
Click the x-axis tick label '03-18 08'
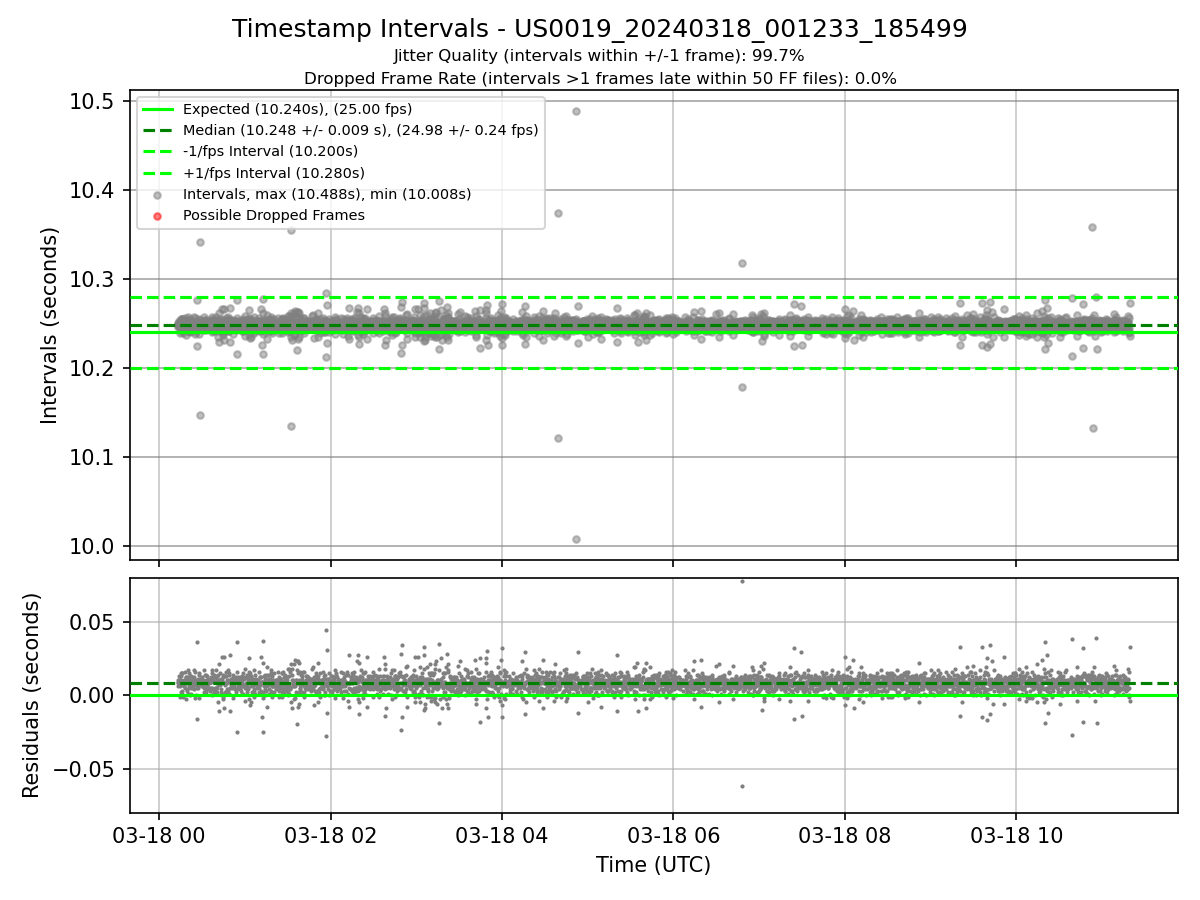[845, 836]
